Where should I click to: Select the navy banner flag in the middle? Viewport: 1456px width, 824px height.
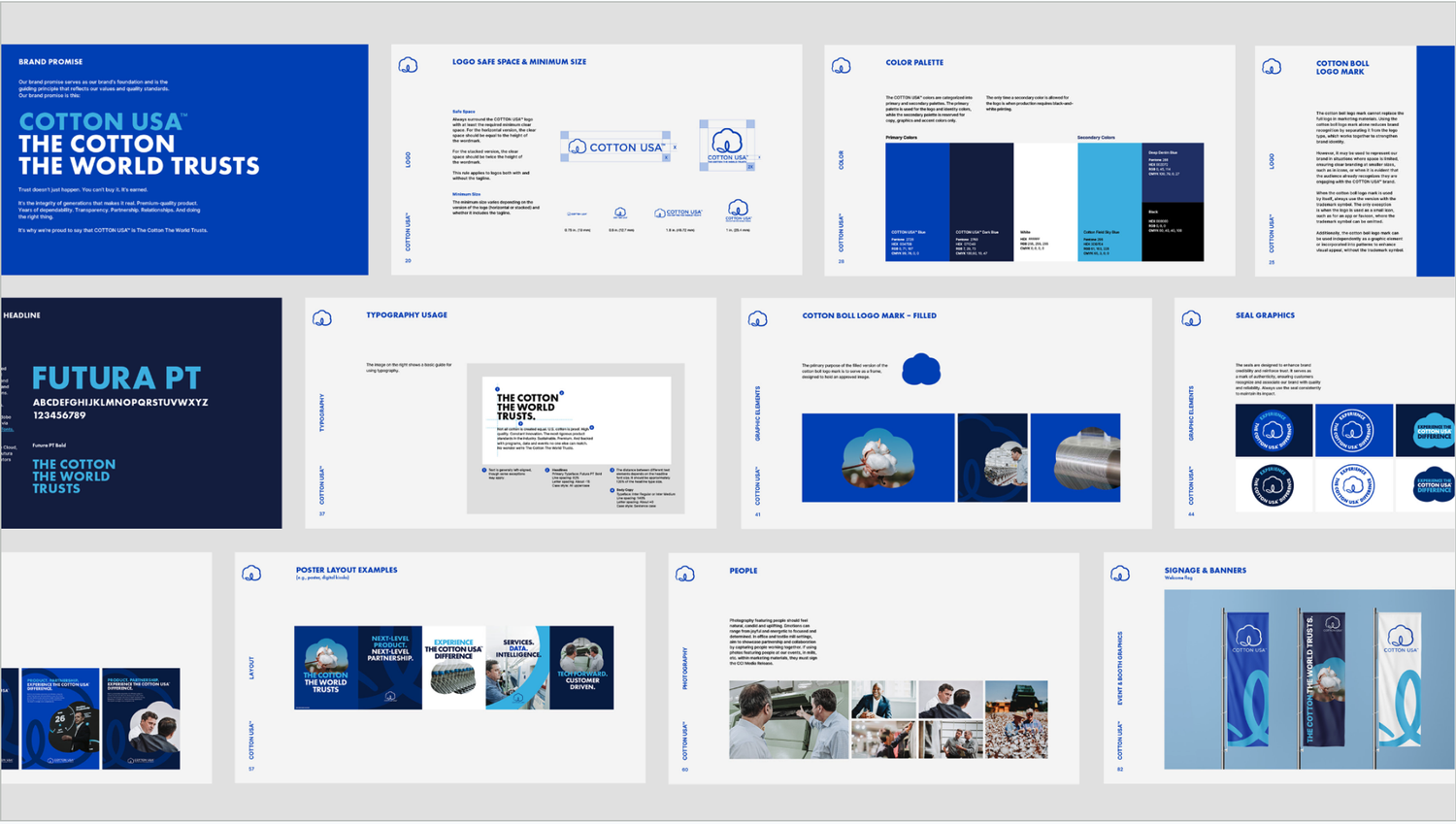1324,679
